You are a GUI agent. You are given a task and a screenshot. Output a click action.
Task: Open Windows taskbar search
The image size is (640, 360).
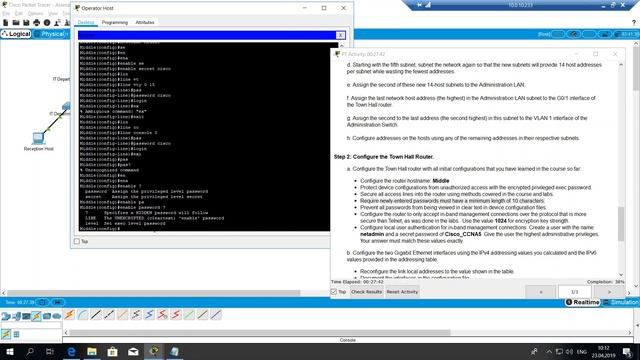pos(30,351)
